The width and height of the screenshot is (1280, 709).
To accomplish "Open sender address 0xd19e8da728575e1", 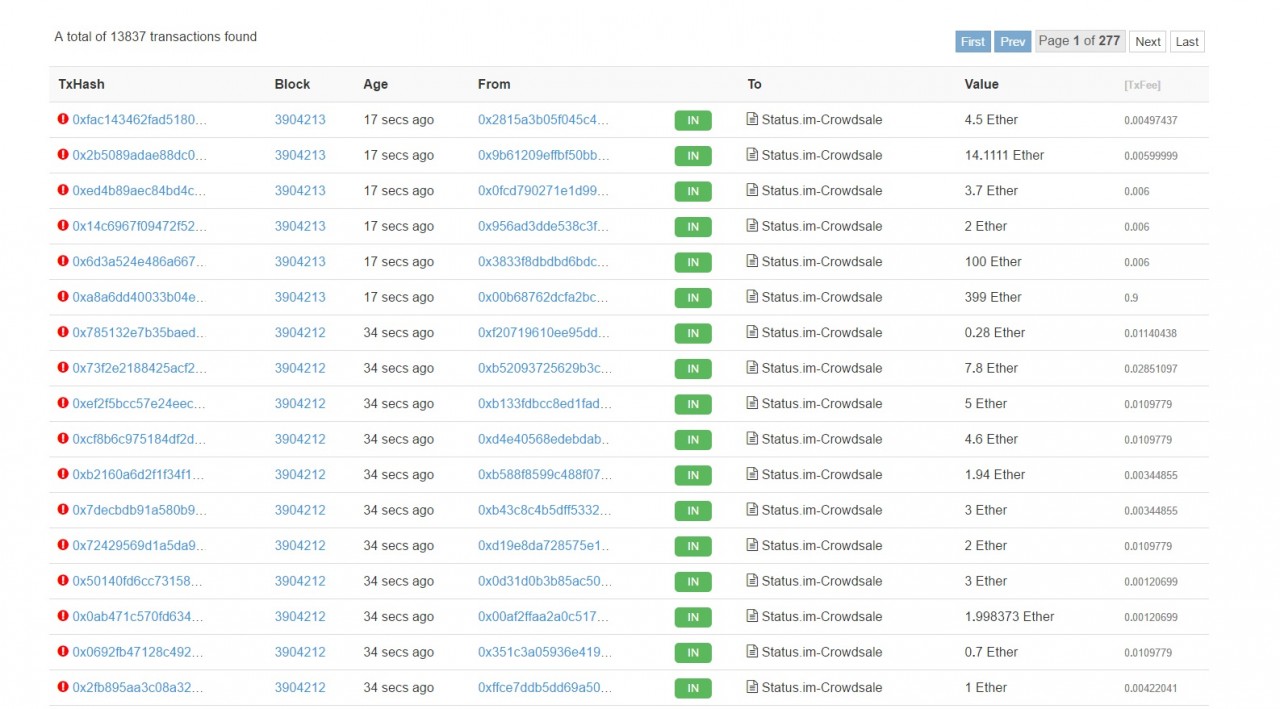I will pos(543,546).
